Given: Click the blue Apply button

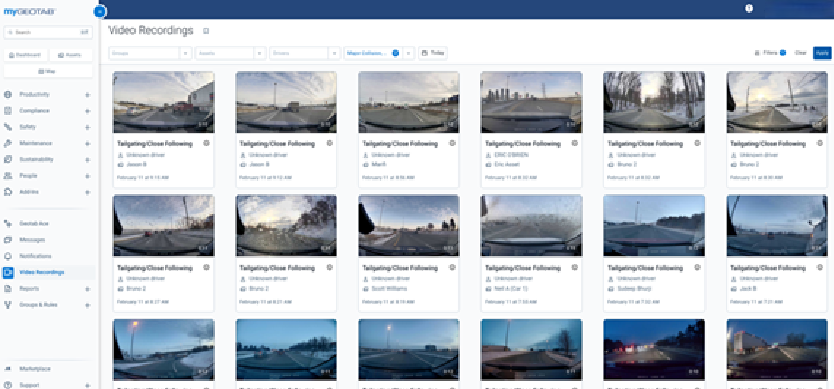Looking at the screenshot, I should coord(822,53).
